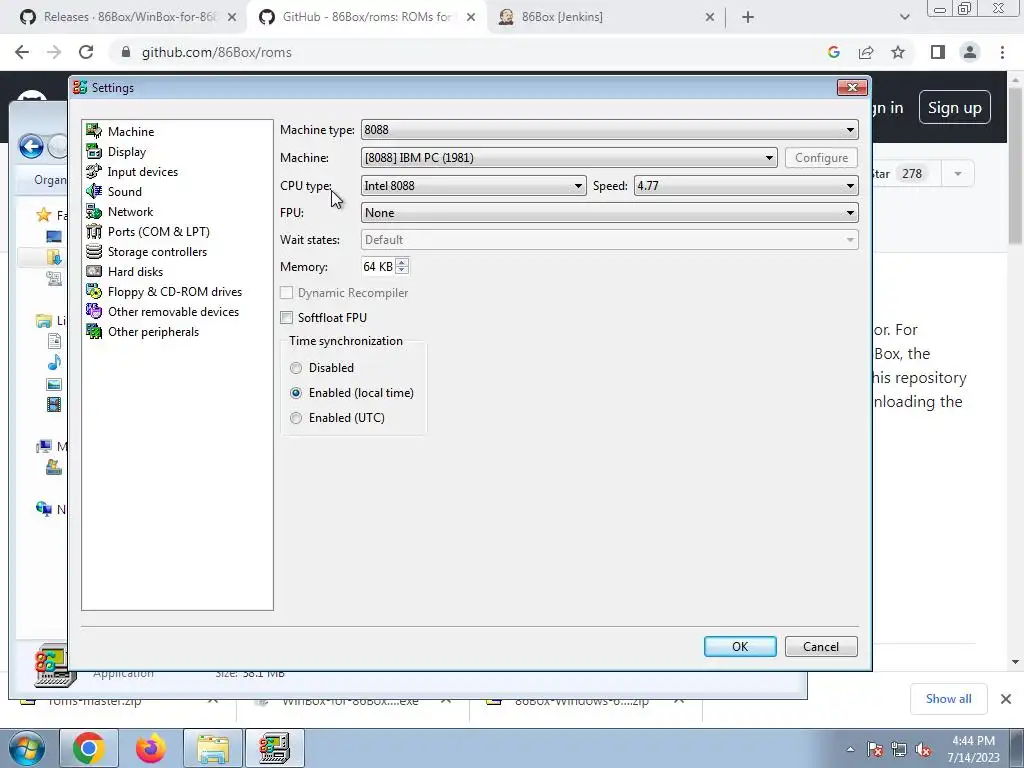Show all downloads in Chrome
The height and width of the screenshot is (768, 1024).
click(x=948, y=699)
